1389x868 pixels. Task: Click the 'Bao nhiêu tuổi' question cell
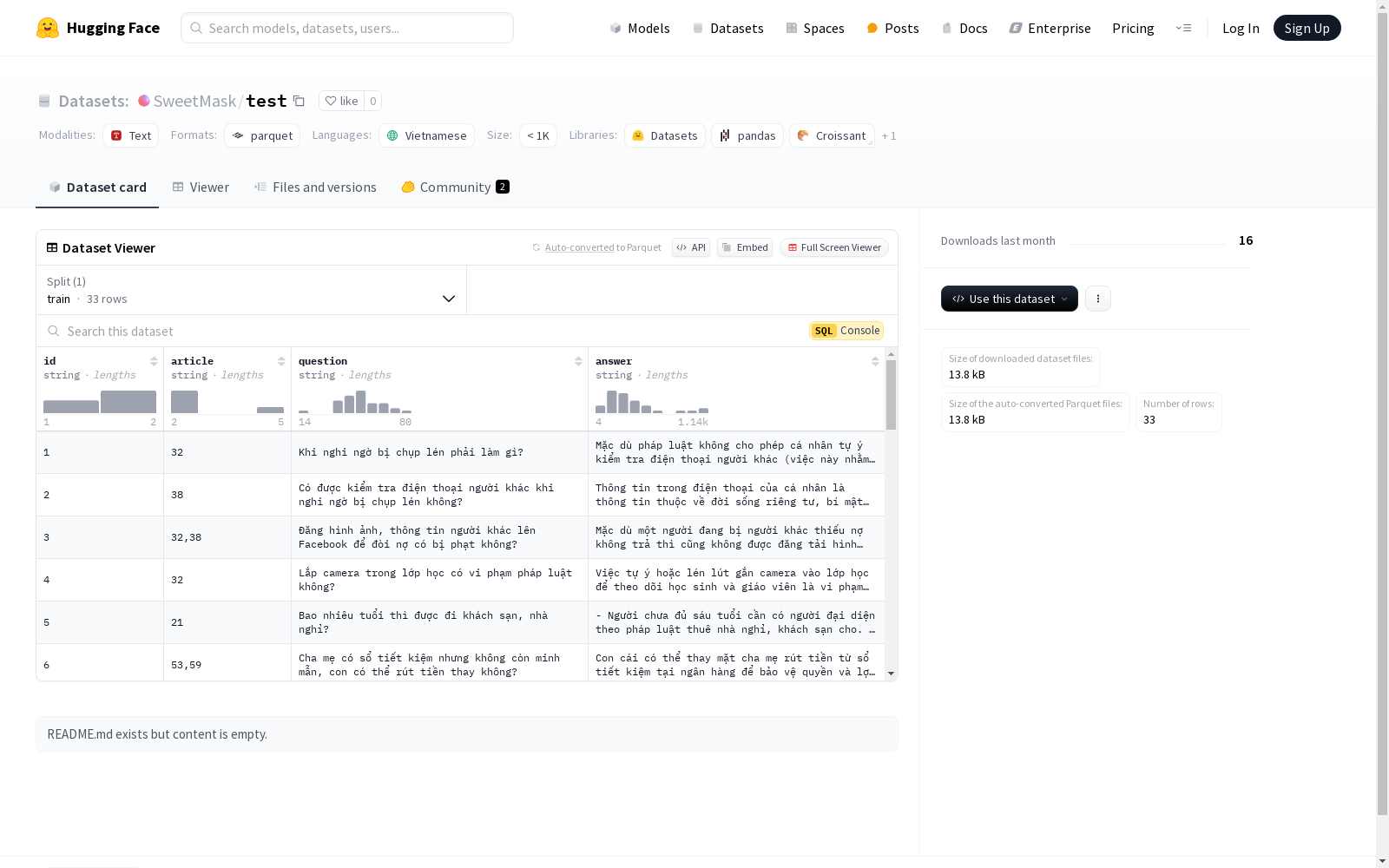coord(439,622)
